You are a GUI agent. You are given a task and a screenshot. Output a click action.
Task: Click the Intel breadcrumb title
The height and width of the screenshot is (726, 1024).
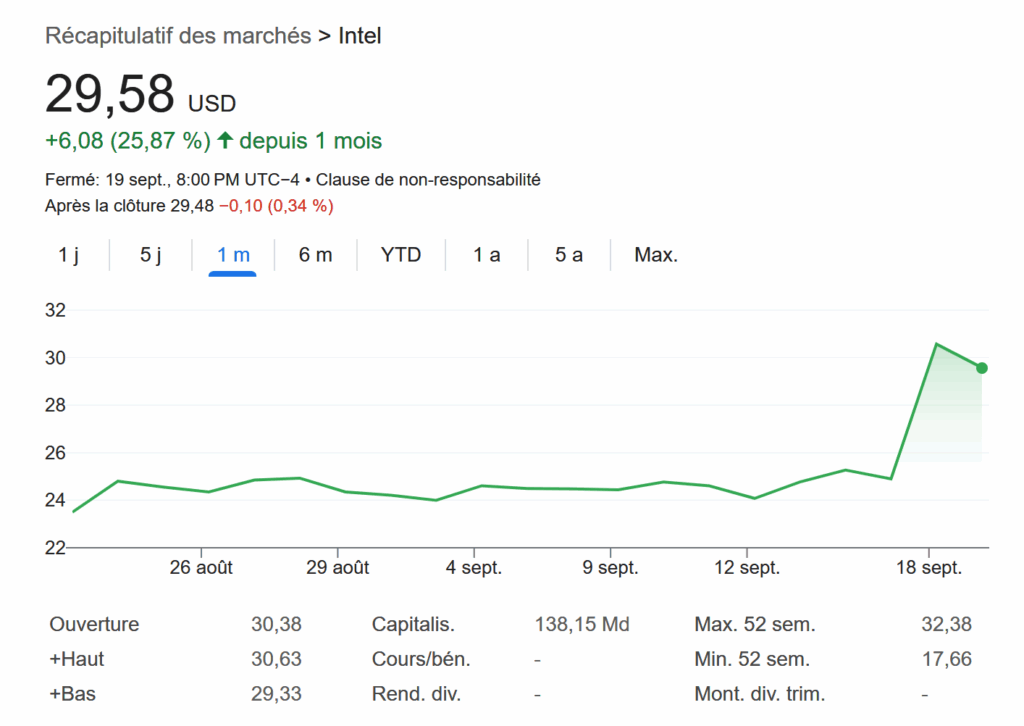360,36
